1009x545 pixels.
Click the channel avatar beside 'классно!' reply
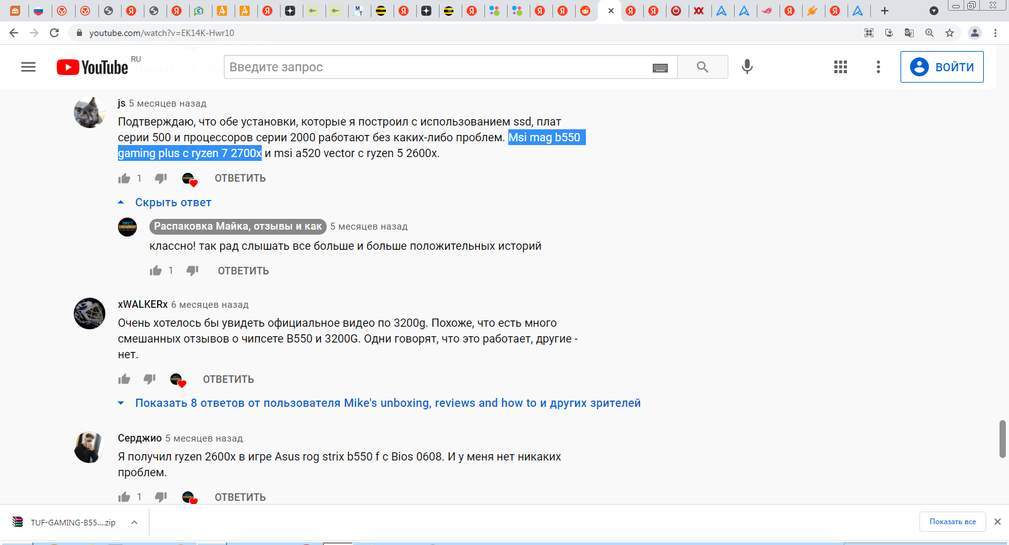click(127, 226)
